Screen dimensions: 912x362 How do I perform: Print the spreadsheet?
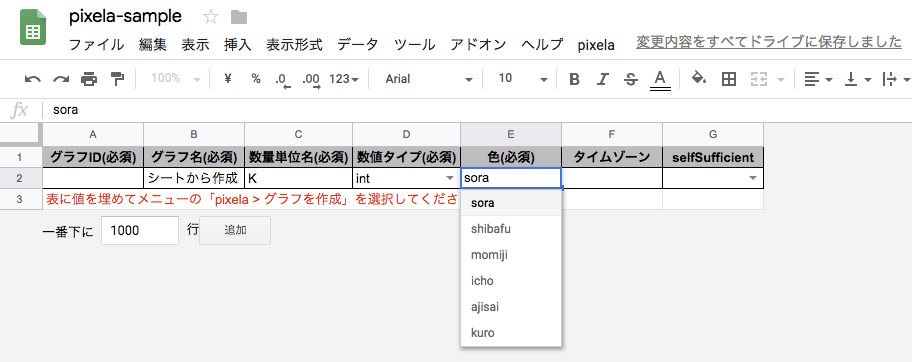[x=89, y=79]
